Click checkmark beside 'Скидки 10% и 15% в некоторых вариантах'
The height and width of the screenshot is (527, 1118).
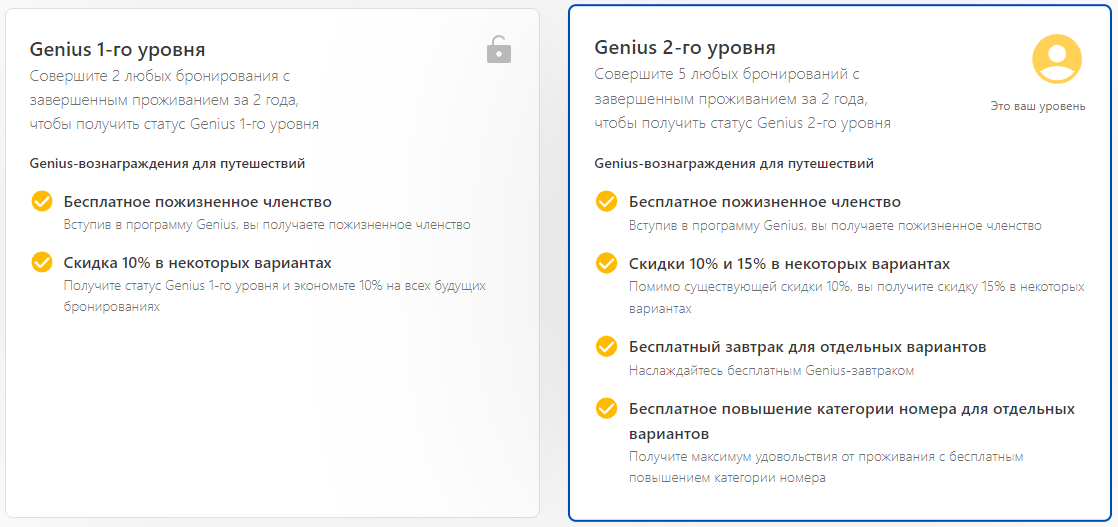point(606,263)
